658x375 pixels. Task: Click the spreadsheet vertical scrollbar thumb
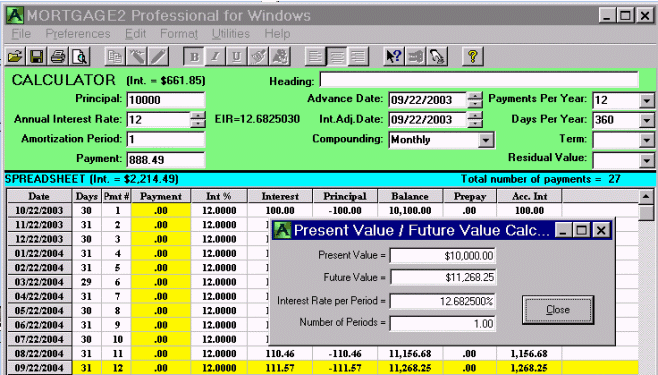(x=646, y=212)
